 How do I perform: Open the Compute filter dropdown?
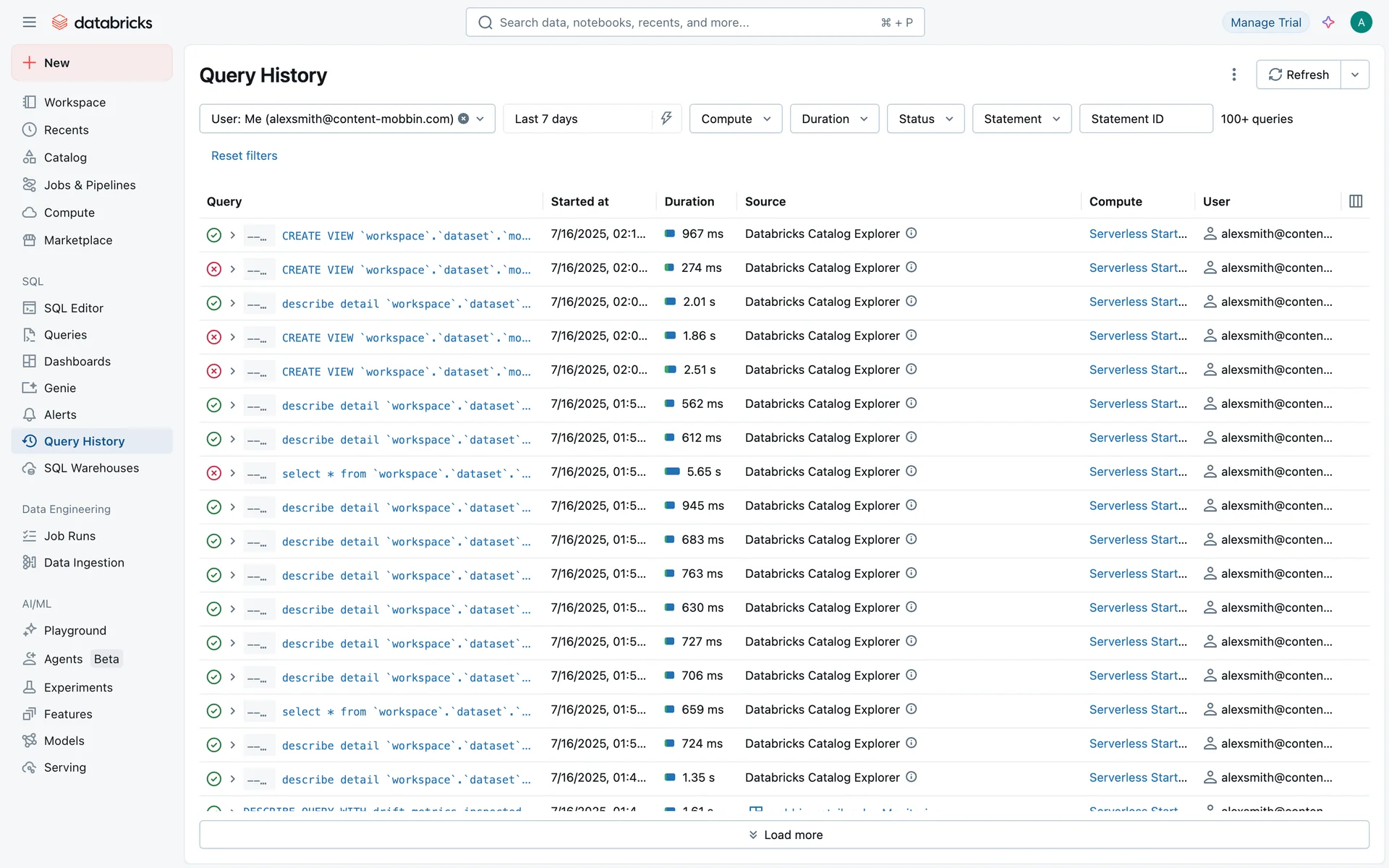point(735,119)
